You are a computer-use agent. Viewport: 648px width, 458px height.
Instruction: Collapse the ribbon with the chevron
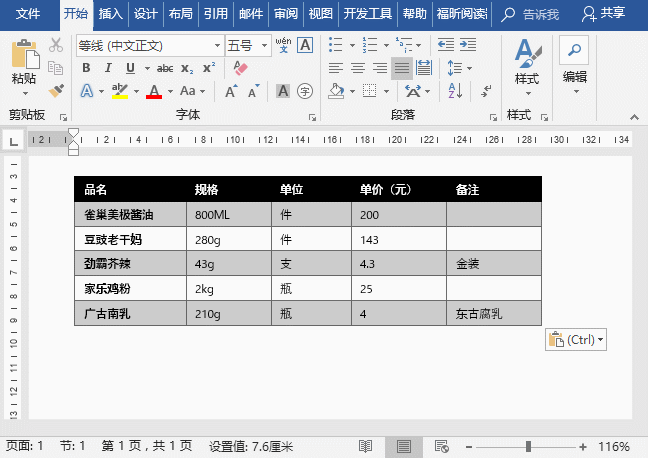[634, 117]
